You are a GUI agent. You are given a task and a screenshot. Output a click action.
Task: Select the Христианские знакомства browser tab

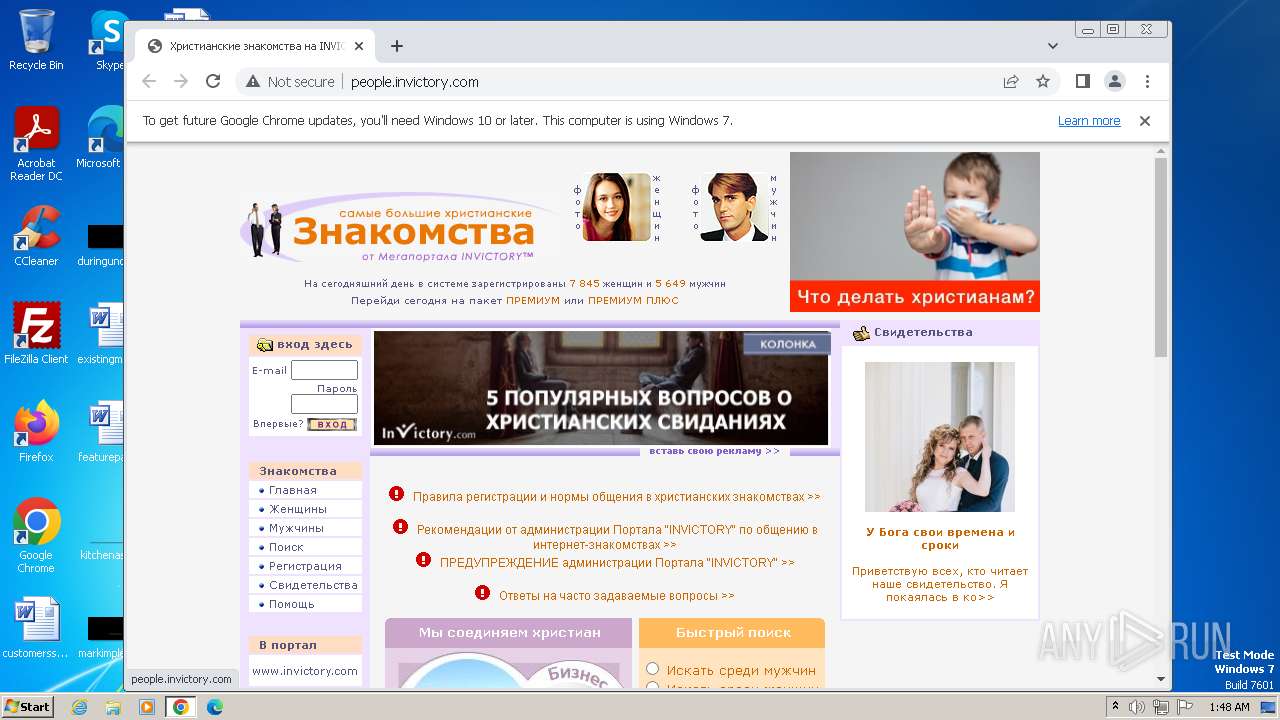click(x=255, y=46)
